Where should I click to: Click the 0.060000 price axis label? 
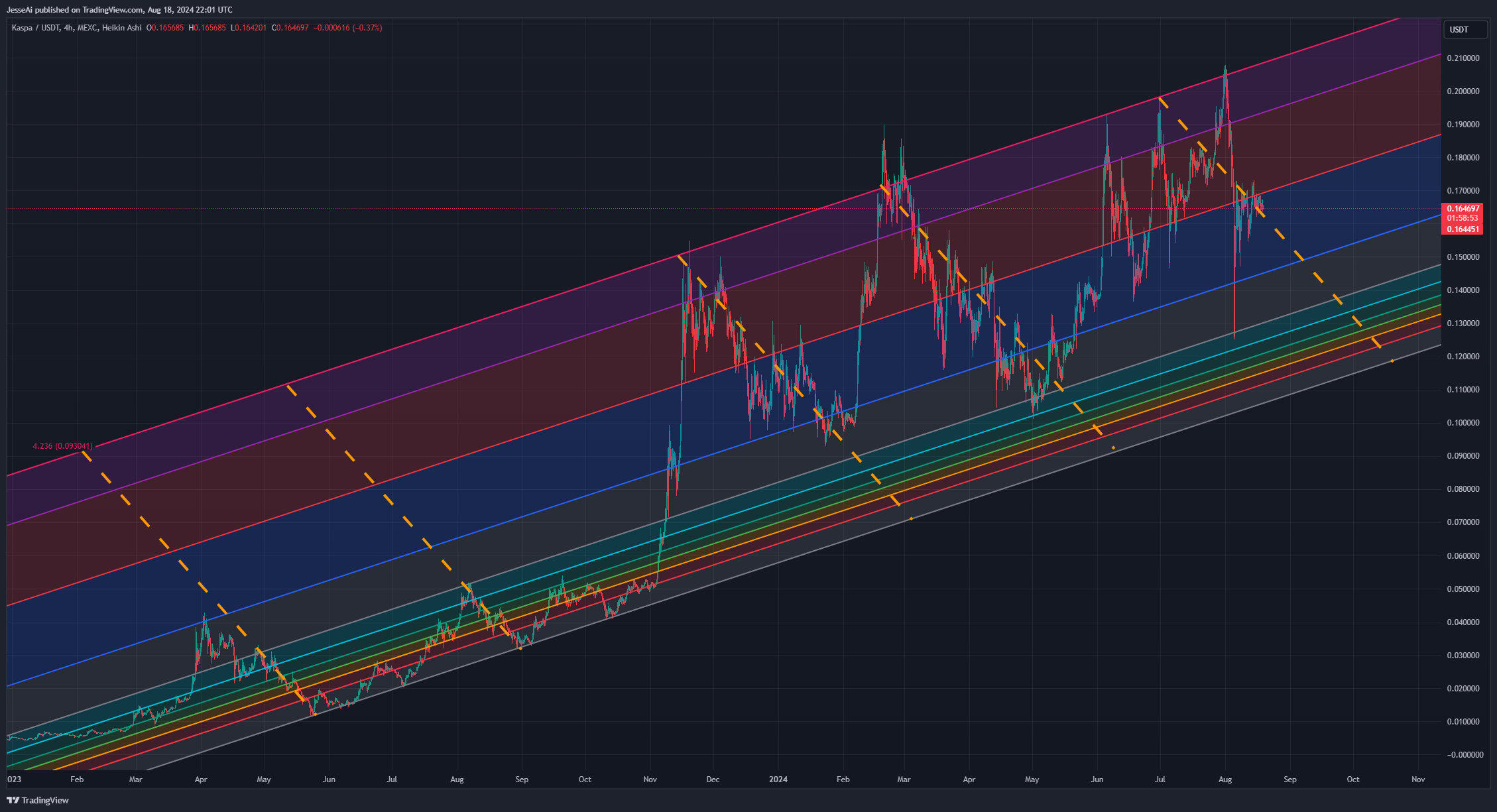1463,556
